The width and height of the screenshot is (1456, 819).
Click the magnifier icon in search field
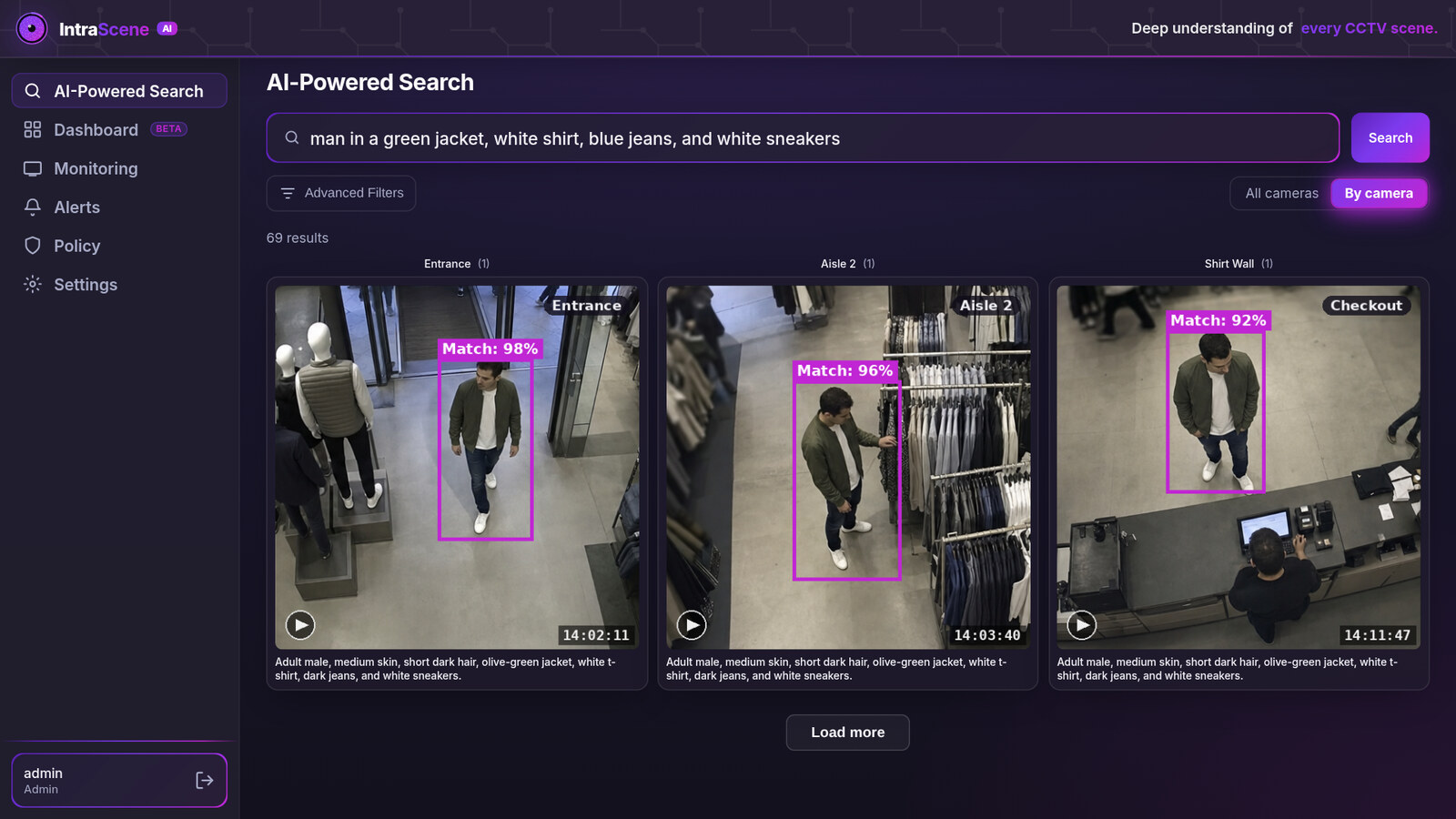pos(292,137)
